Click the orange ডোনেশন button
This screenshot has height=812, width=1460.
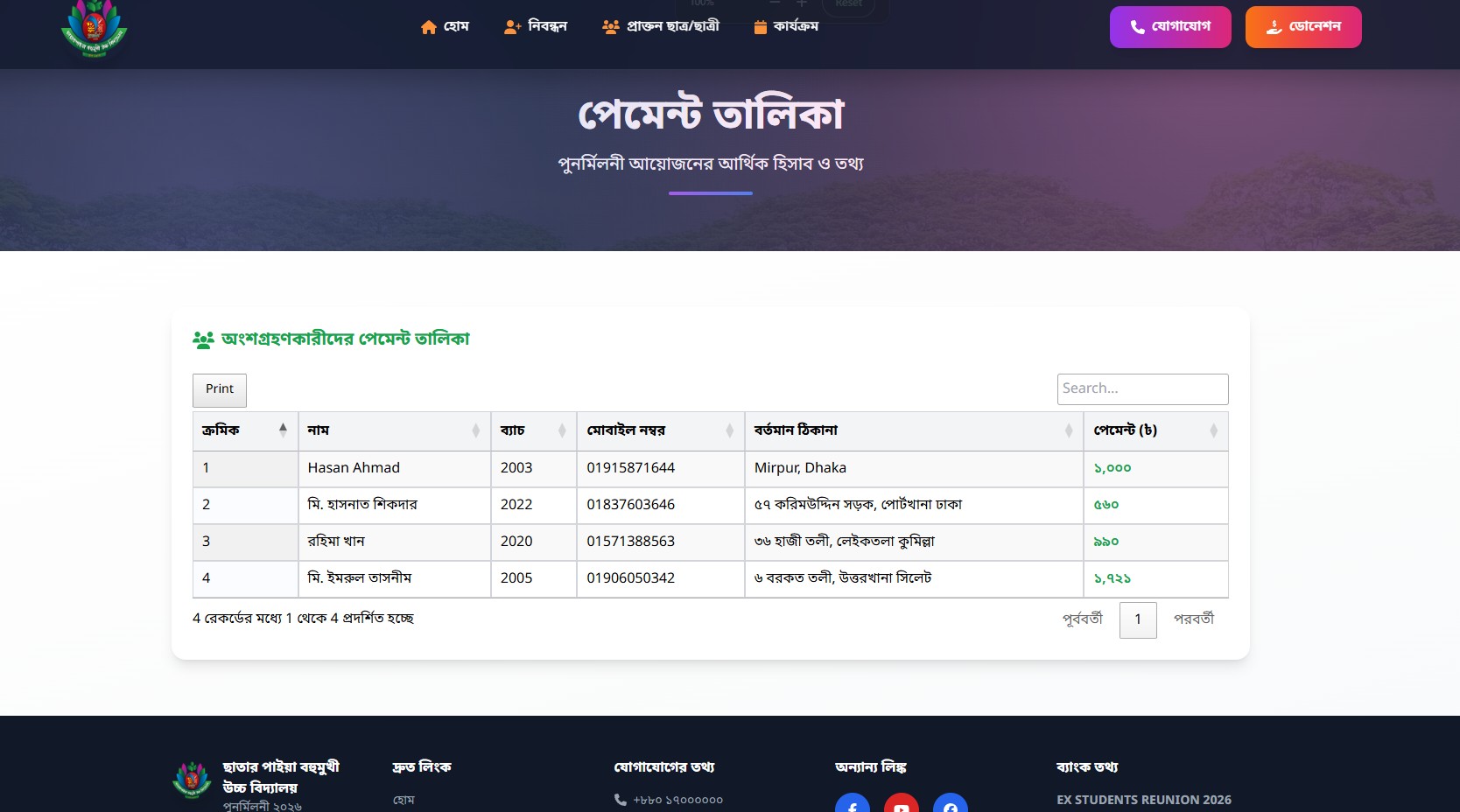tap(1302, 27)
